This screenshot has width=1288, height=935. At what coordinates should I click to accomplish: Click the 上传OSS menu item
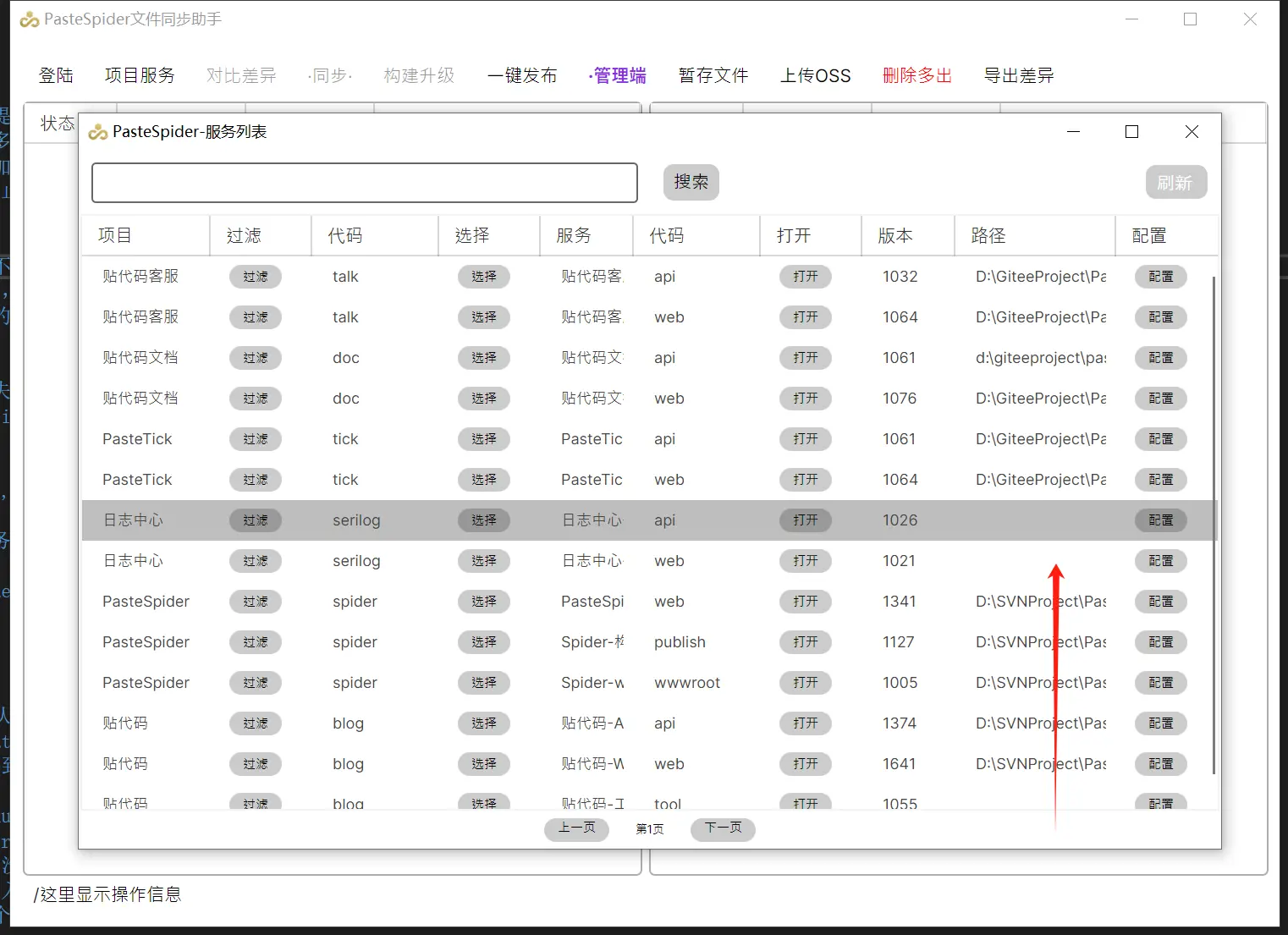point(816,75)
